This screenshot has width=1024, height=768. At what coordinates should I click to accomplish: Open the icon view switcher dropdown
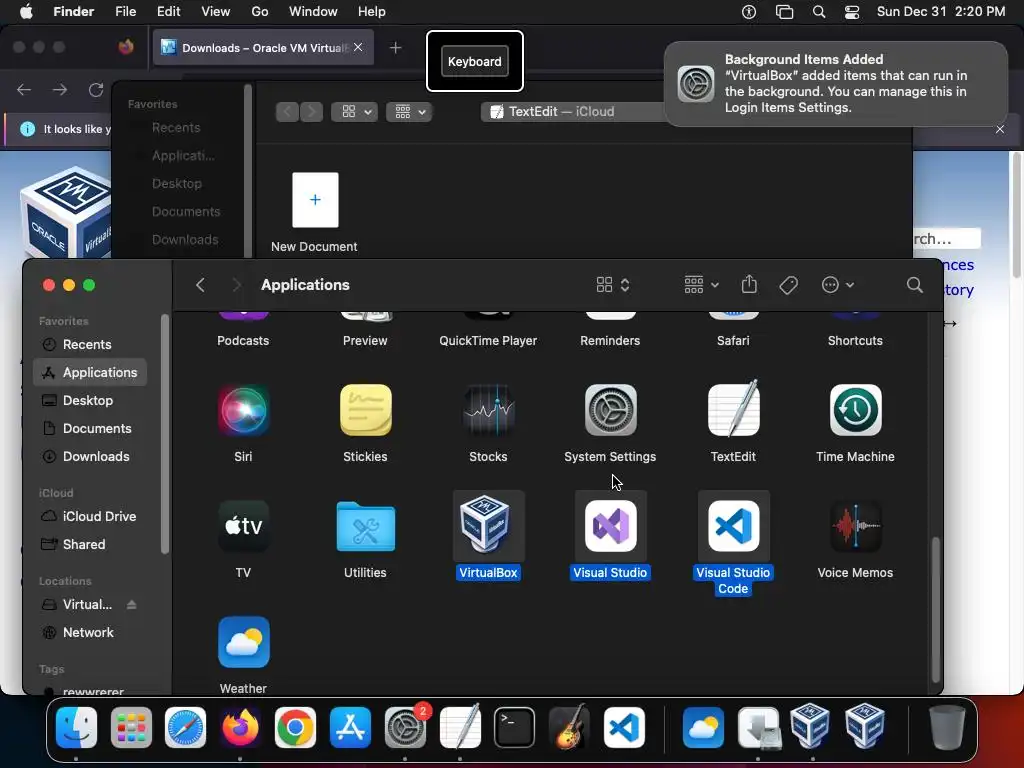click(613, 285)
